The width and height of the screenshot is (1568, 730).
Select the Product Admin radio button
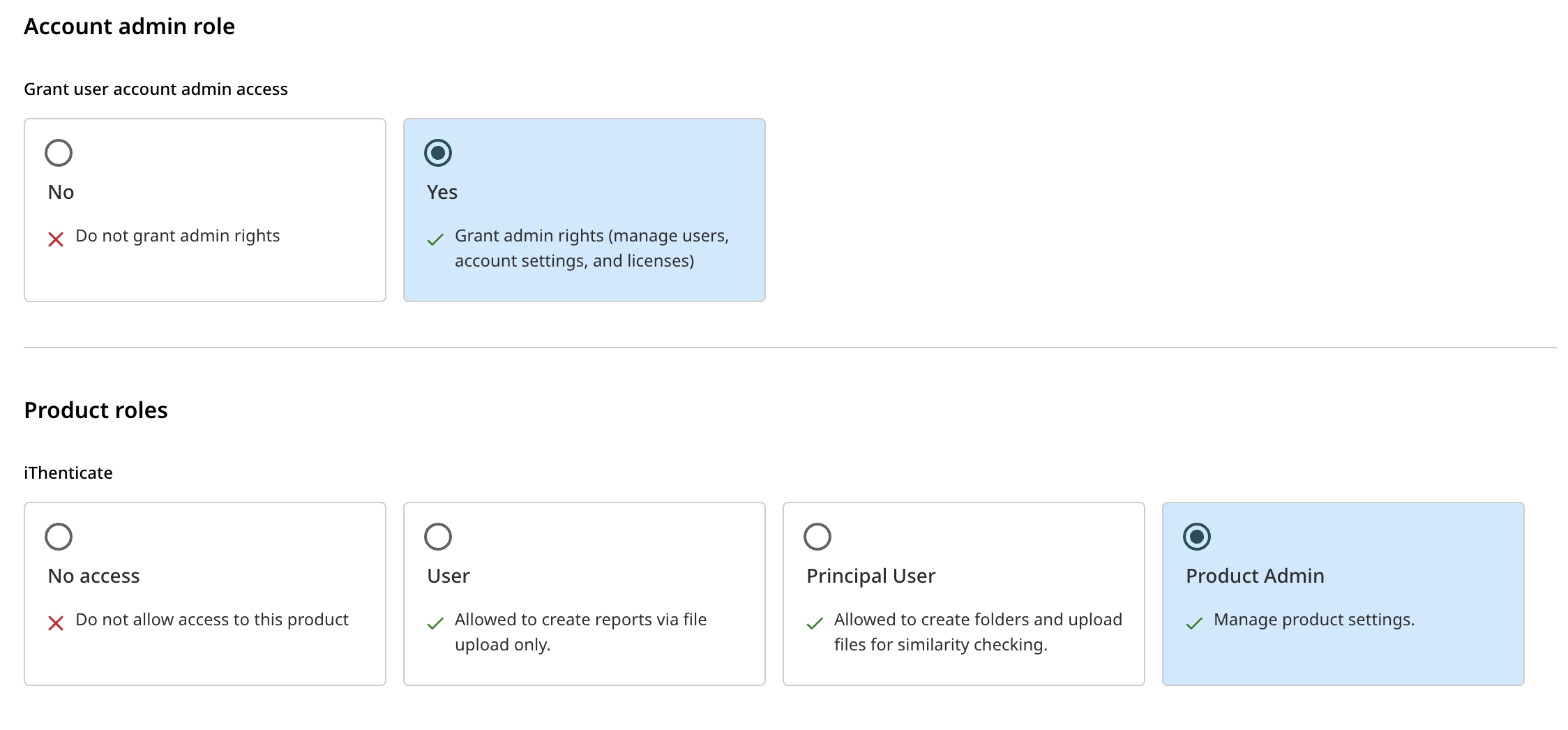[1197, 537]
